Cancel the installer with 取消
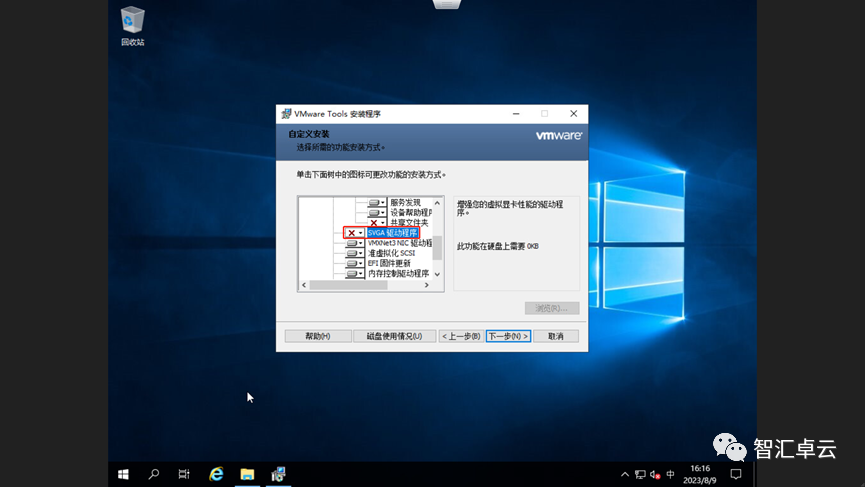Screen dimensions: 865x487 [x=556, y=336]
